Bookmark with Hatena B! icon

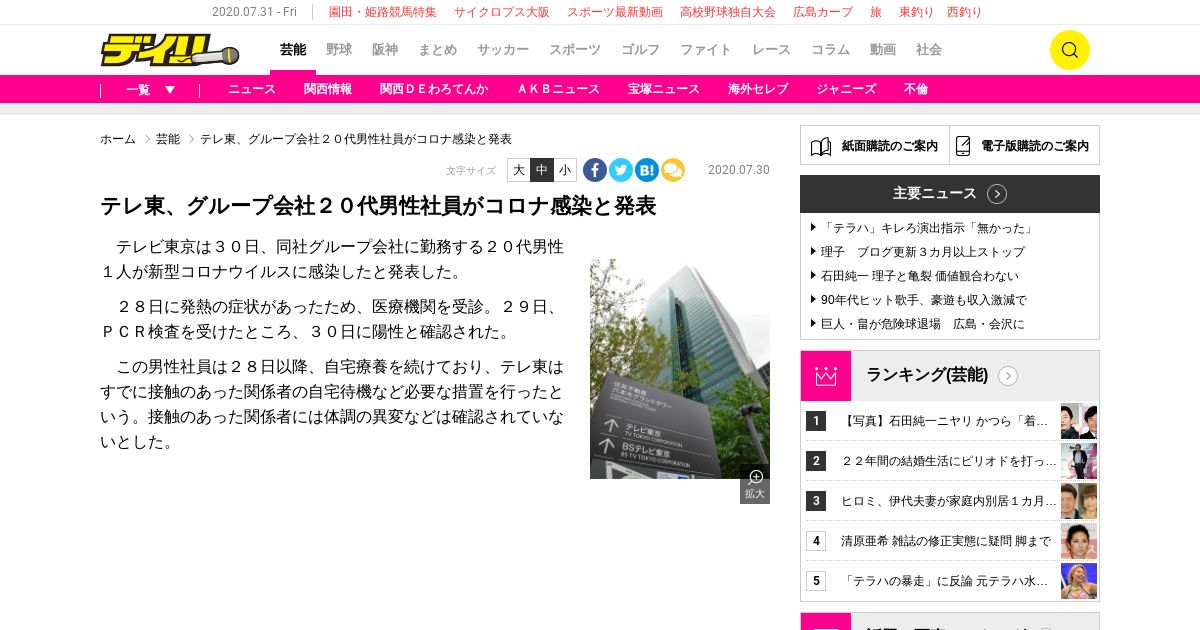(x=647, y=170)
